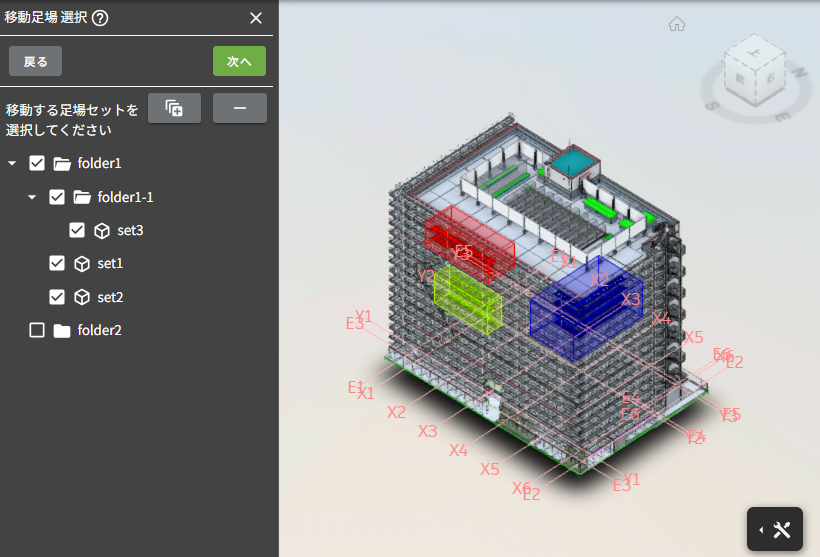The height and width of the screenshot is (557, 820).
Task: Uncheck the folder1 checkbox
Action: [37, 163]
